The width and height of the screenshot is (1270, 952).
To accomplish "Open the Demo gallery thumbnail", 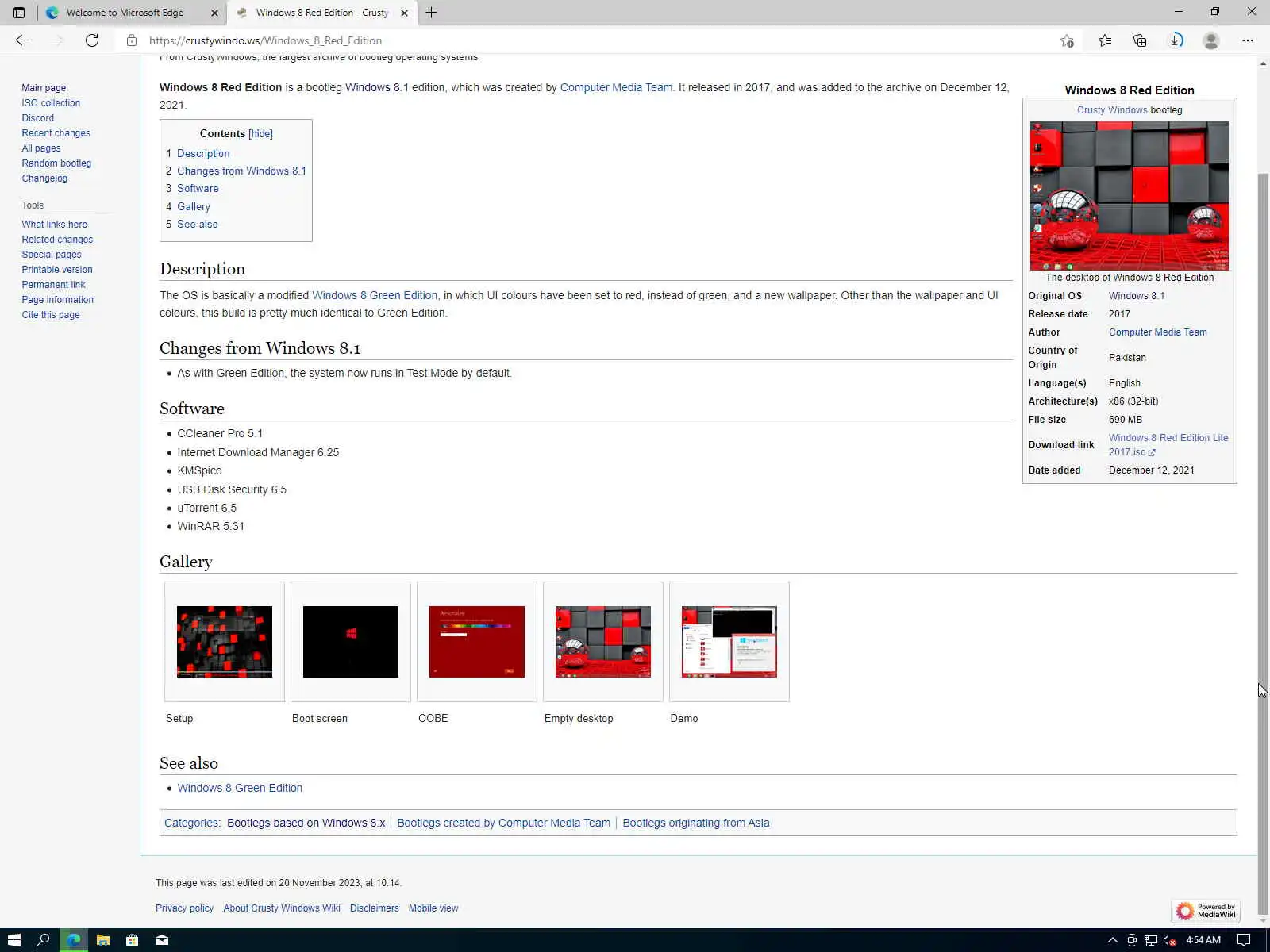I will (x=729, y=642).
